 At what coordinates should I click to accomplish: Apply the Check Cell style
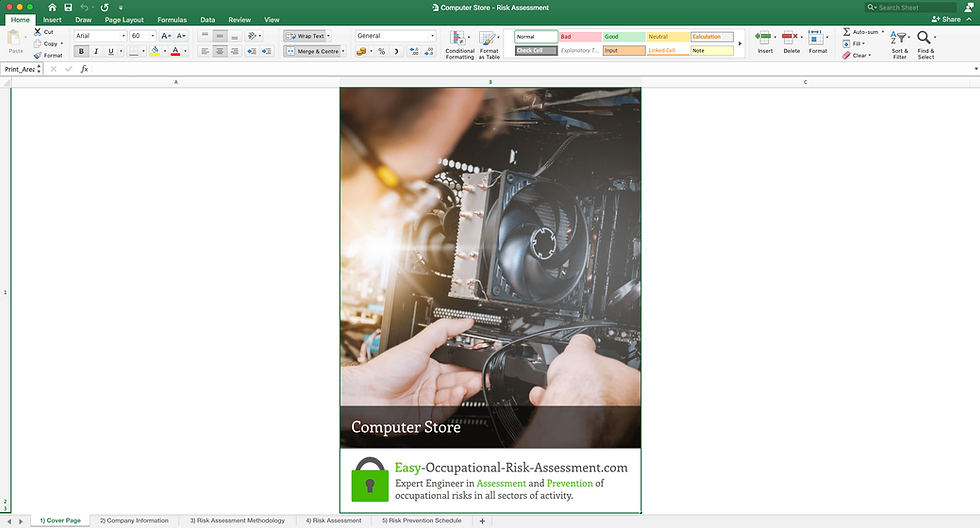point(536,51)
